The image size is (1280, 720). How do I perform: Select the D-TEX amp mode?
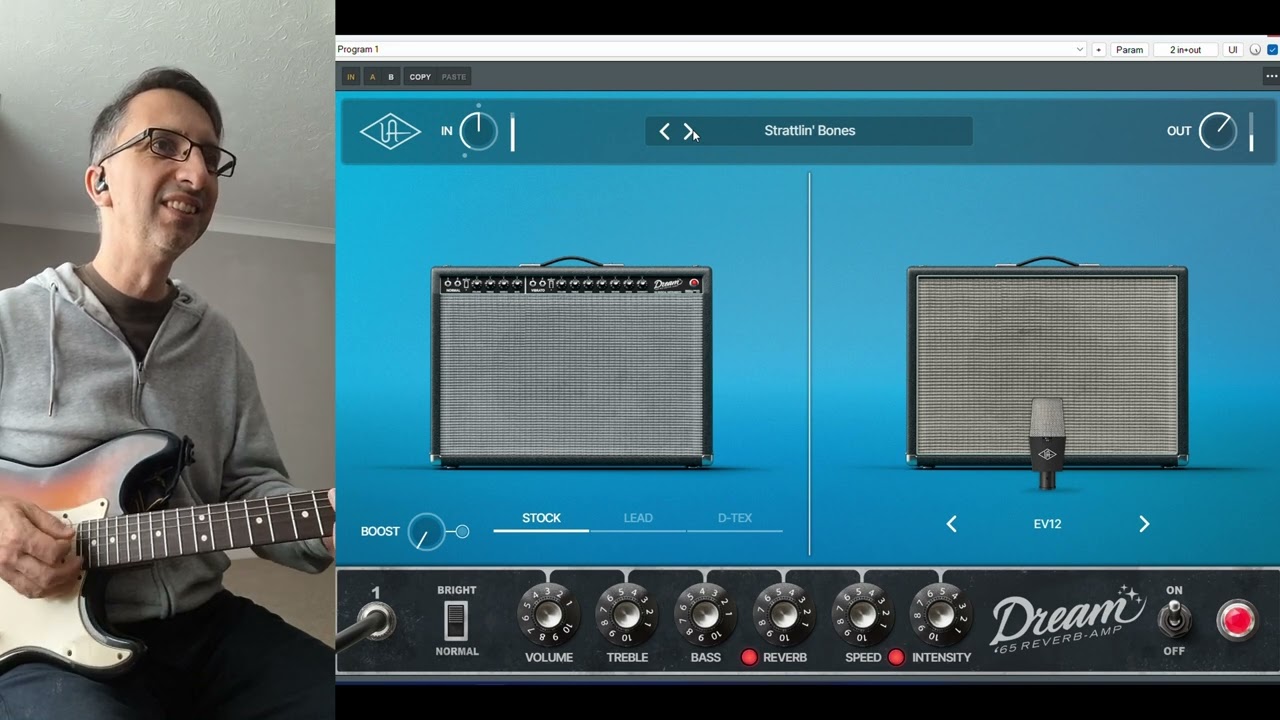[x=737, y=518]
